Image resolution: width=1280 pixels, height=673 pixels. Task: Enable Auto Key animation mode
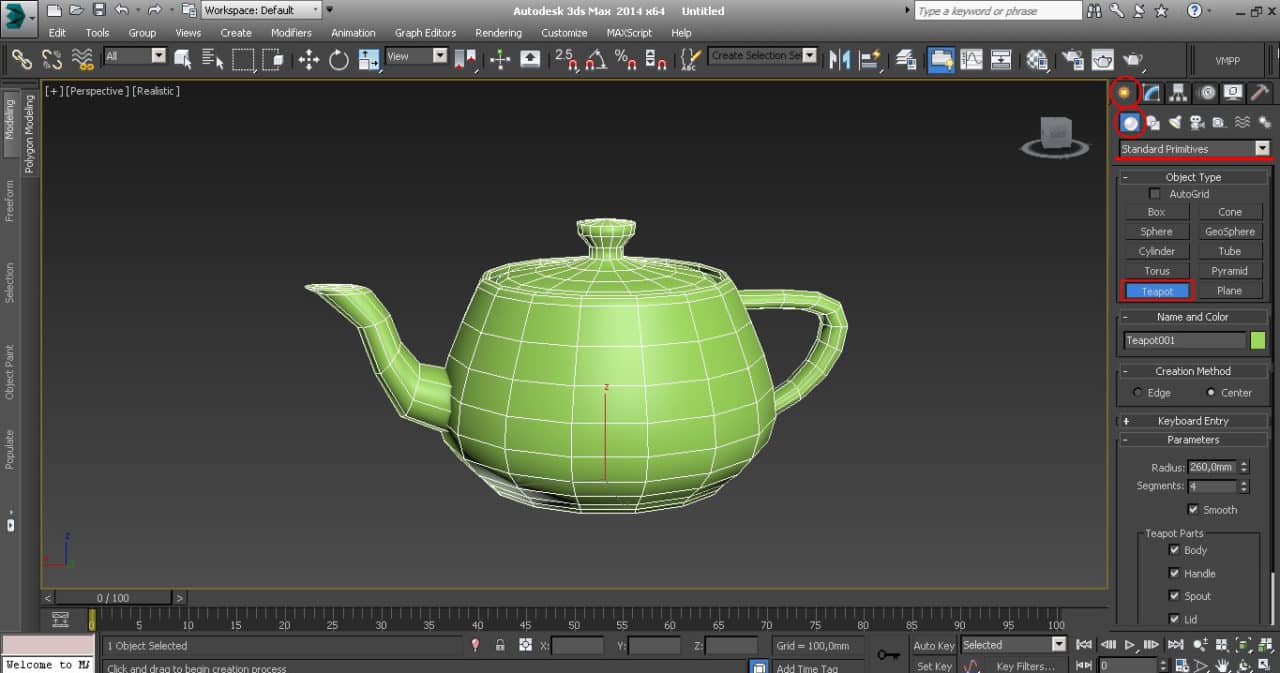pos(933,645)
